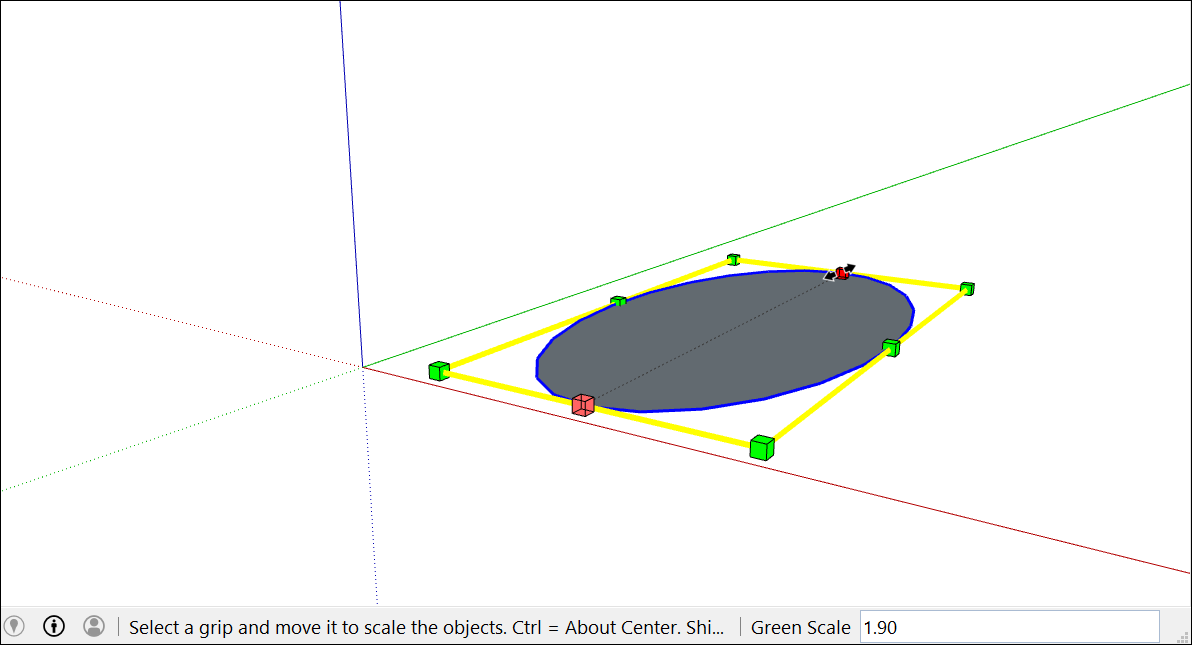Screen dimensions: 1192x645
Task: Grab the active red grip near the cursor
Action: tap(843, 271)
